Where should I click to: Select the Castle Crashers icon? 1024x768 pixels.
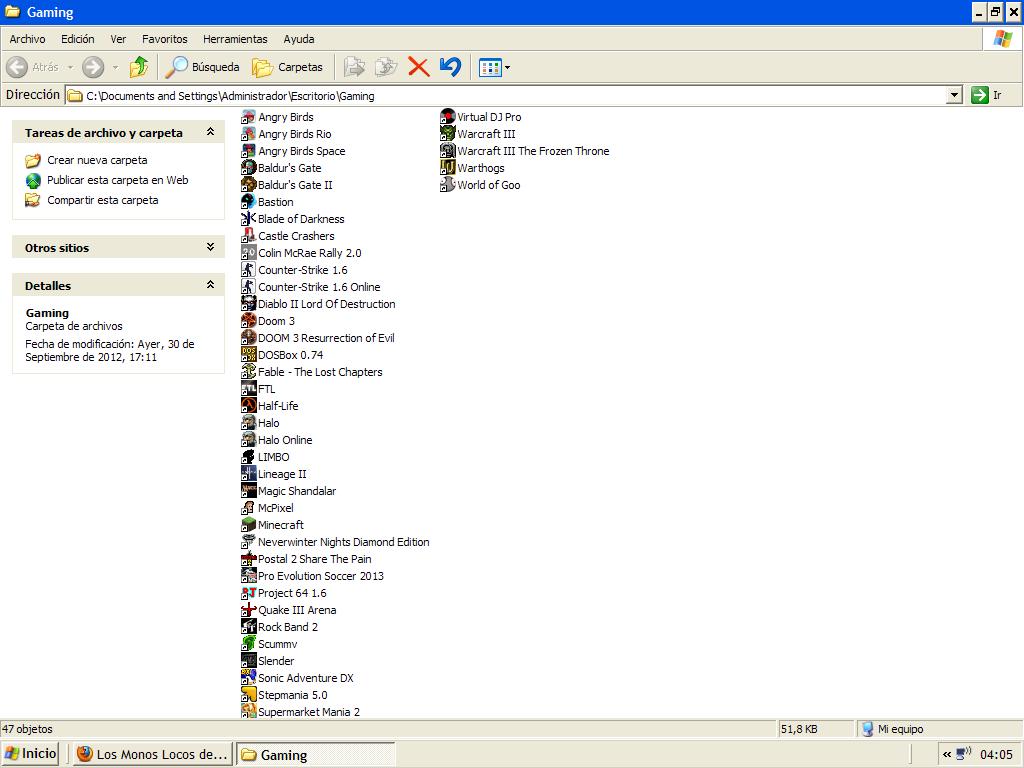(x=248, y=236)
